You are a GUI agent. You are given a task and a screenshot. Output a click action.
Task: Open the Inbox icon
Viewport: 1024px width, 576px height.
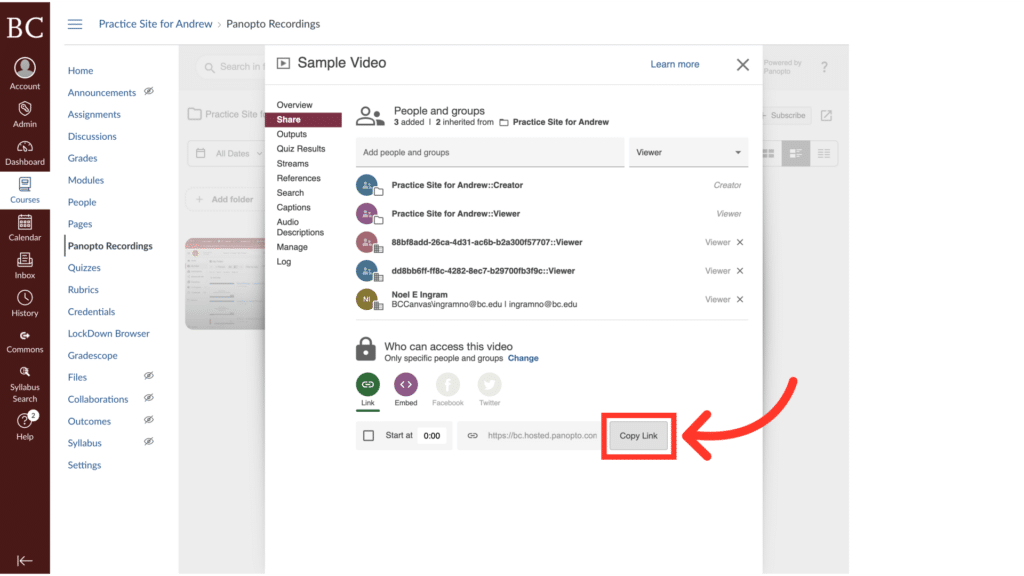click(25, 260)
